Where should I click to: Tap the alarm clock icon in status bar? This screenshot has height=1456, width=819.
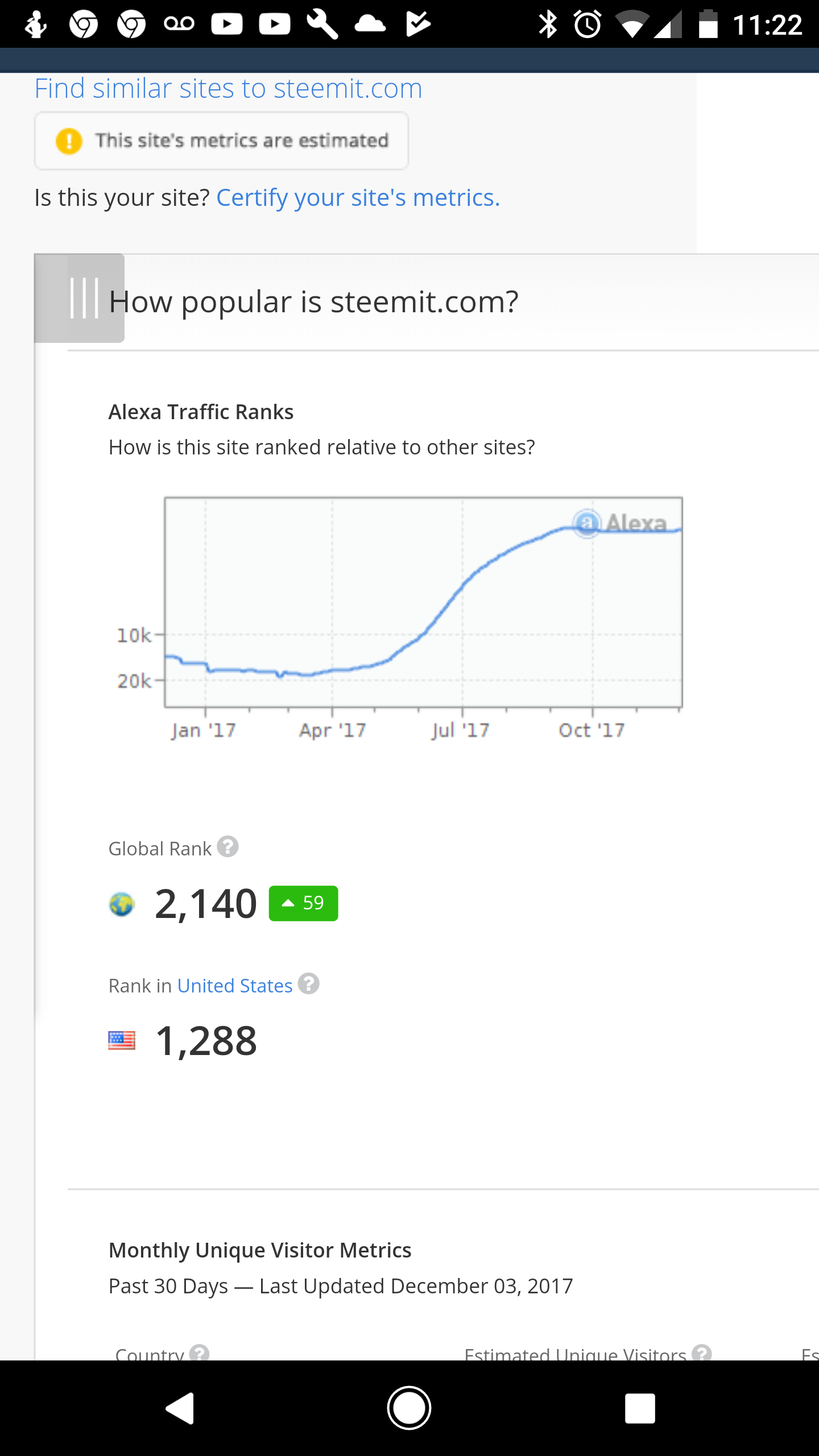[588, 24]
